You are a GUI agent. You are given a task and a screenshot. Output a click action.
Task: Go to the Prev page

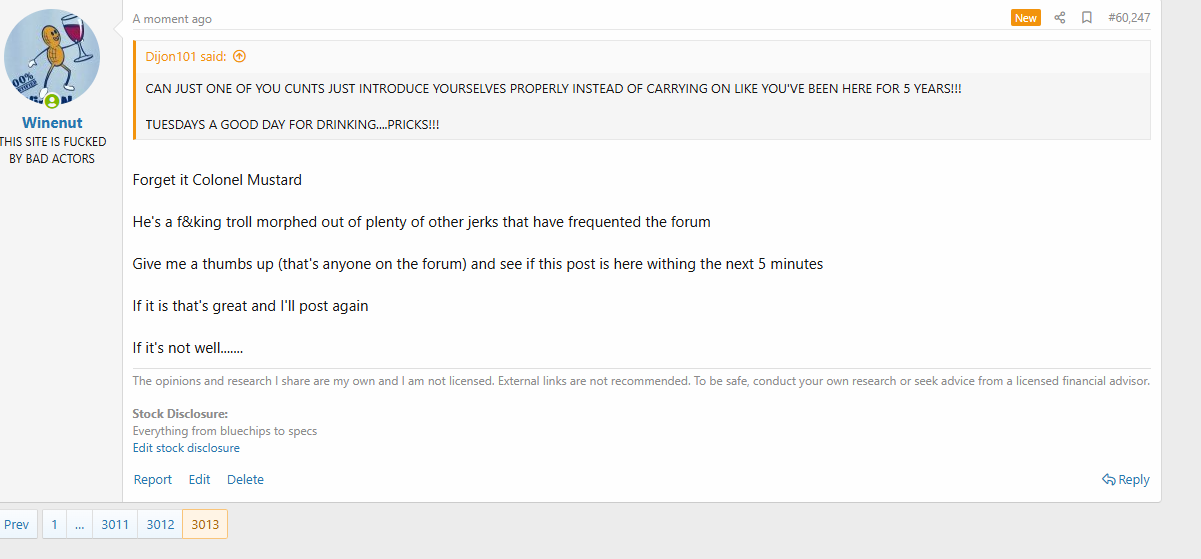17,524
